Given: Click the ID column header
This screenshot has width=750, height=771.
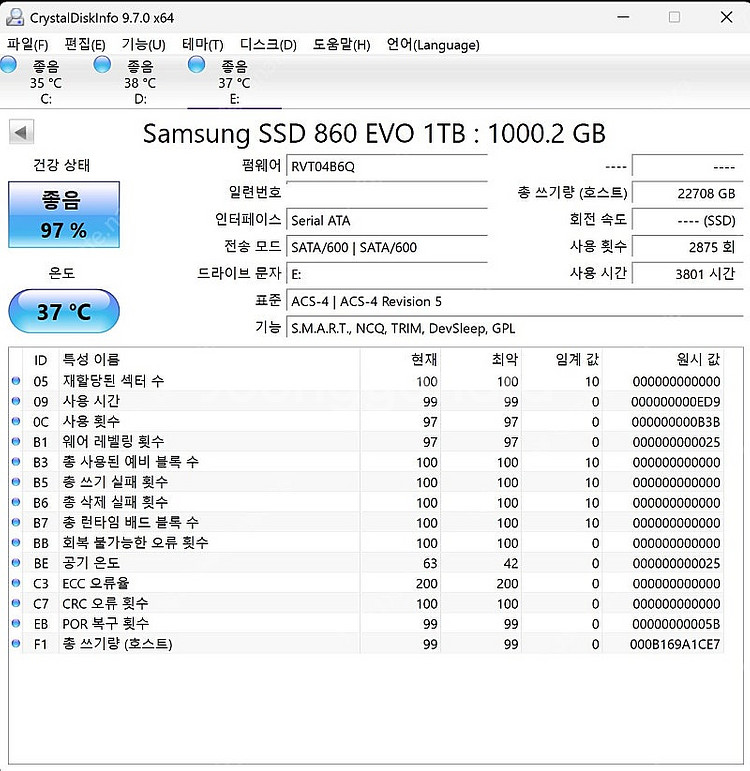Looking at the screenshot, I should 40,360.
